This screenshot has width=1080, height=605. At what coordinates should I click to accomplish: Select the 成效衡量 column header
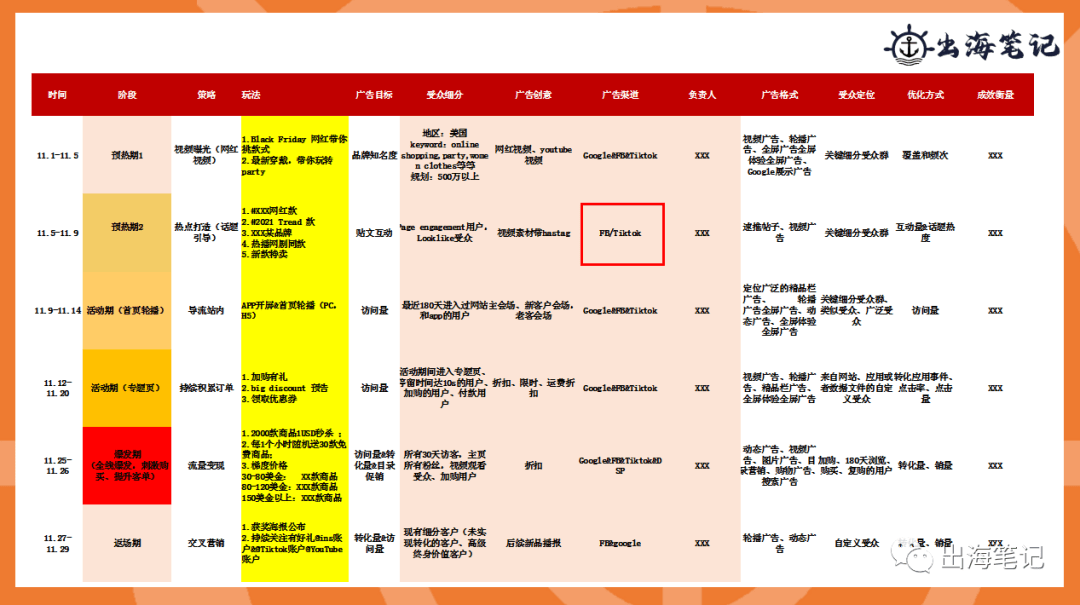click(x=995, y=95)
